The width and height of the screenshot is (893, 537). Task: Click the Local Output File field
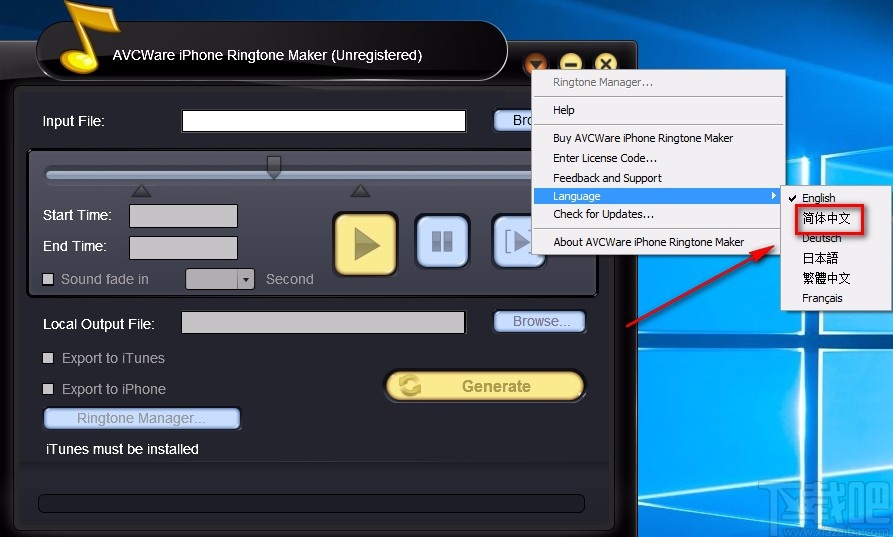click(323, 322)
